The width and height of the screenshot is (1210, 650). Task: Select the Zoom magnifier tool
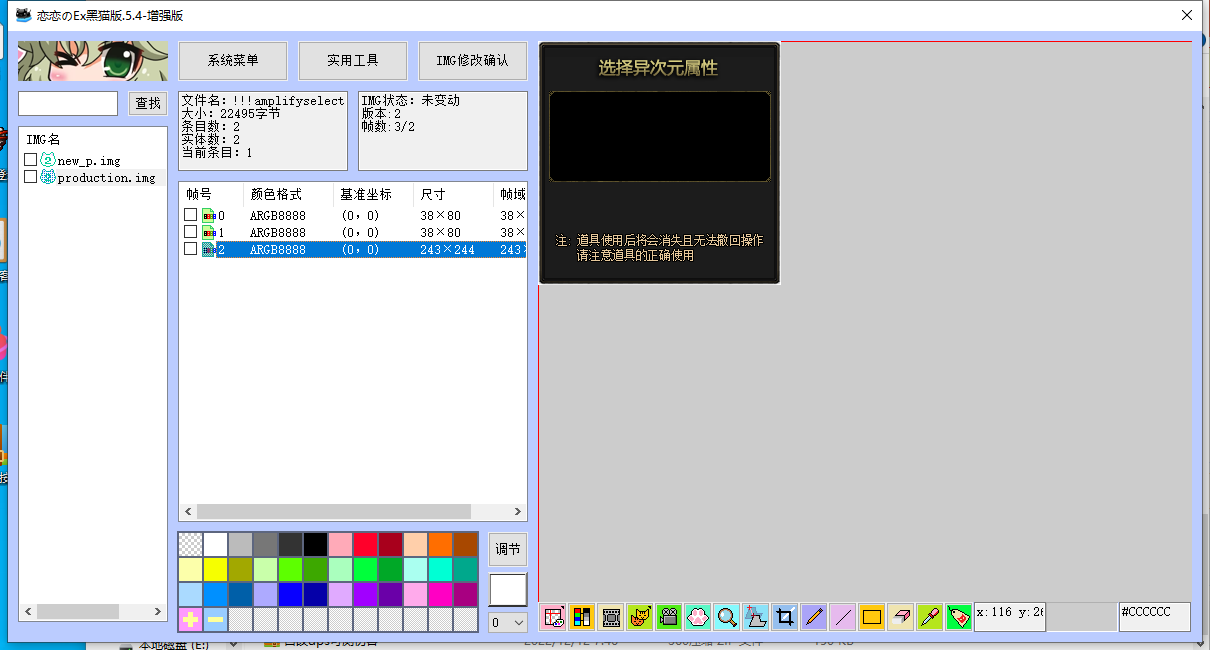click(x=727, y=617)
